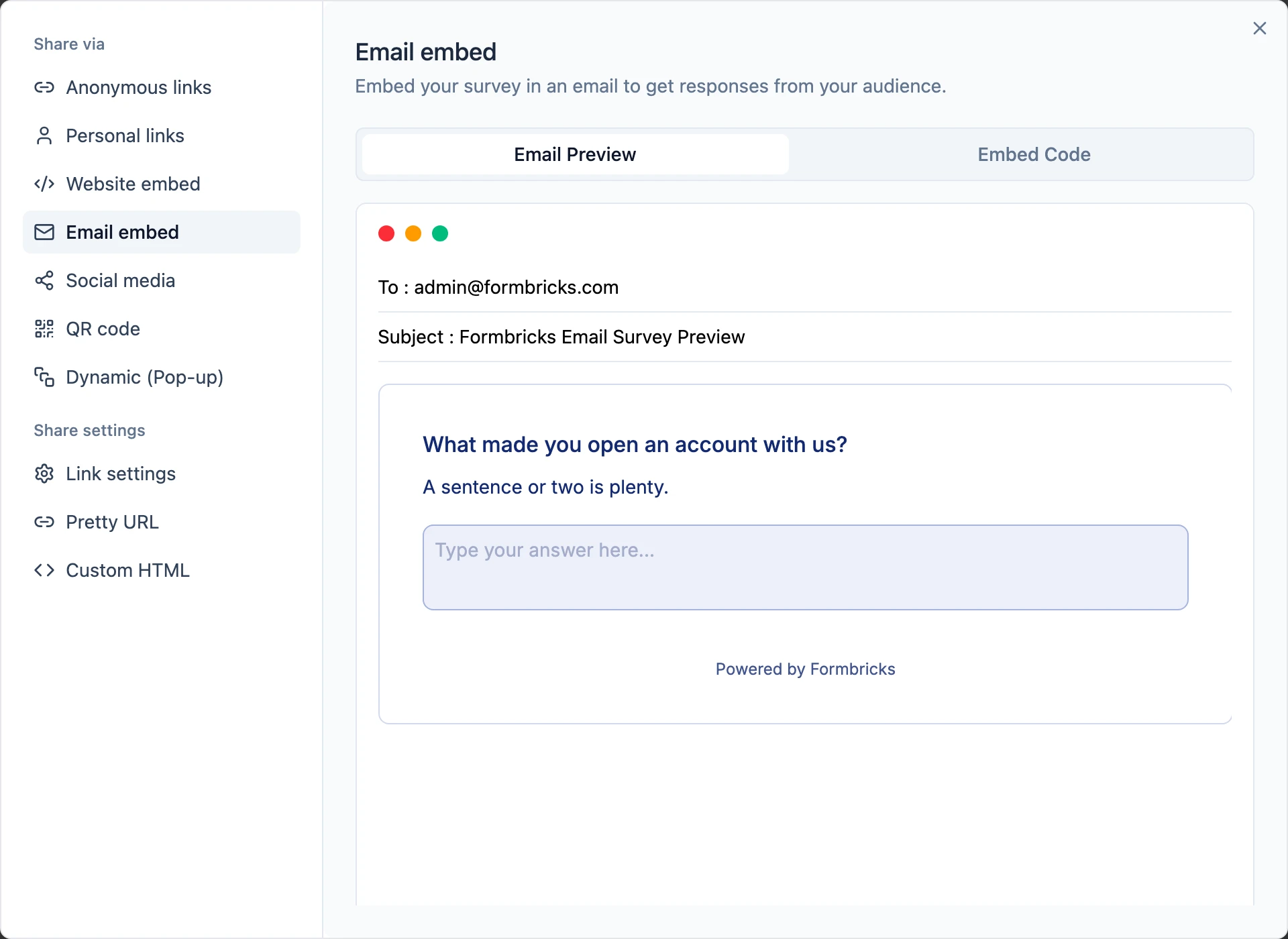The width and height of the screenshot is (1288, 939).
Task: Click 'A sentence or two is plenty.'
Action: [x=545, y=487]
